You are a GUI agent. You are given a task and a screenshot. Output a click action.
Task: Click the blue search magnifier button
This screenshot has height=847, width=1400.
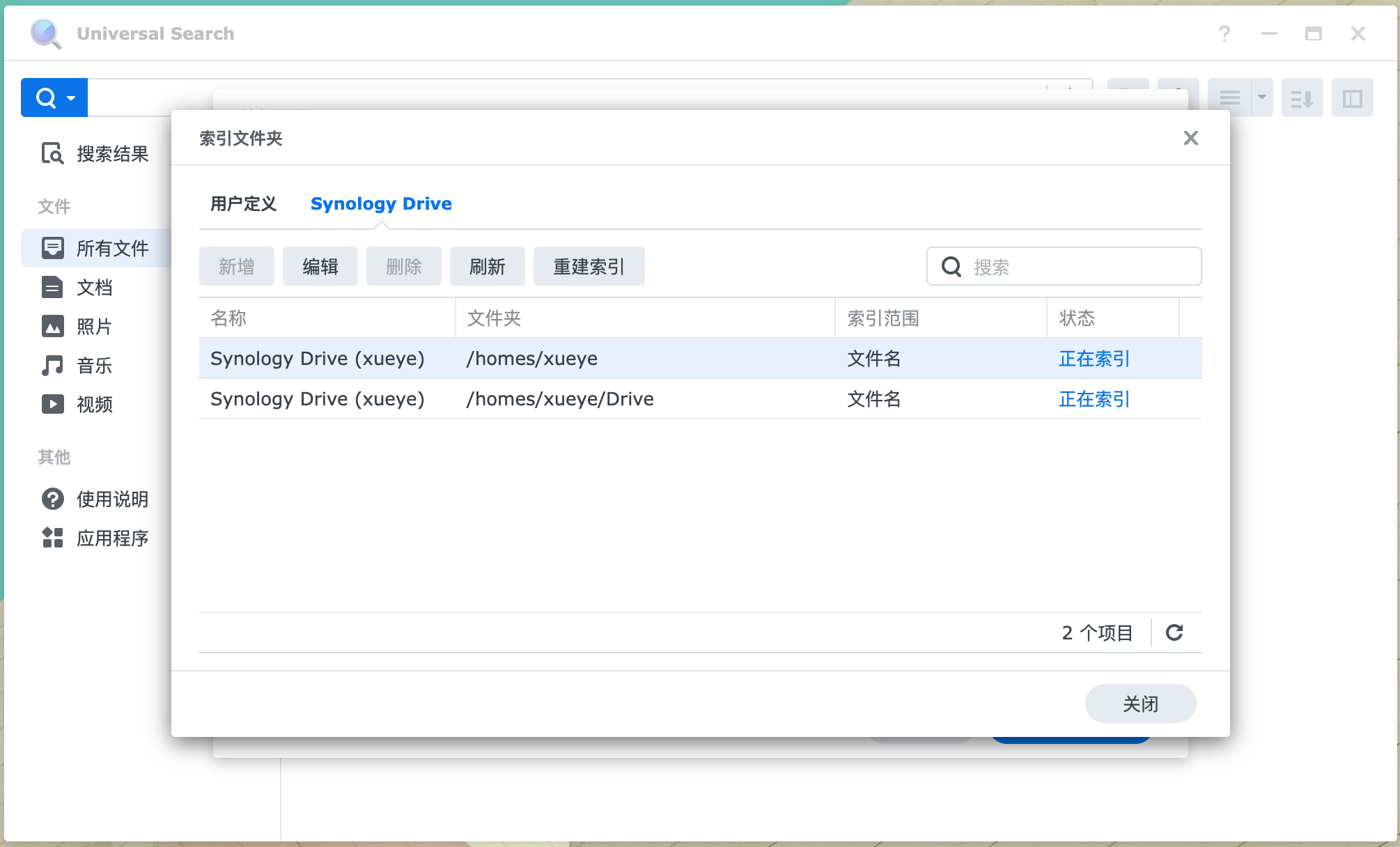tap(46, 98)
